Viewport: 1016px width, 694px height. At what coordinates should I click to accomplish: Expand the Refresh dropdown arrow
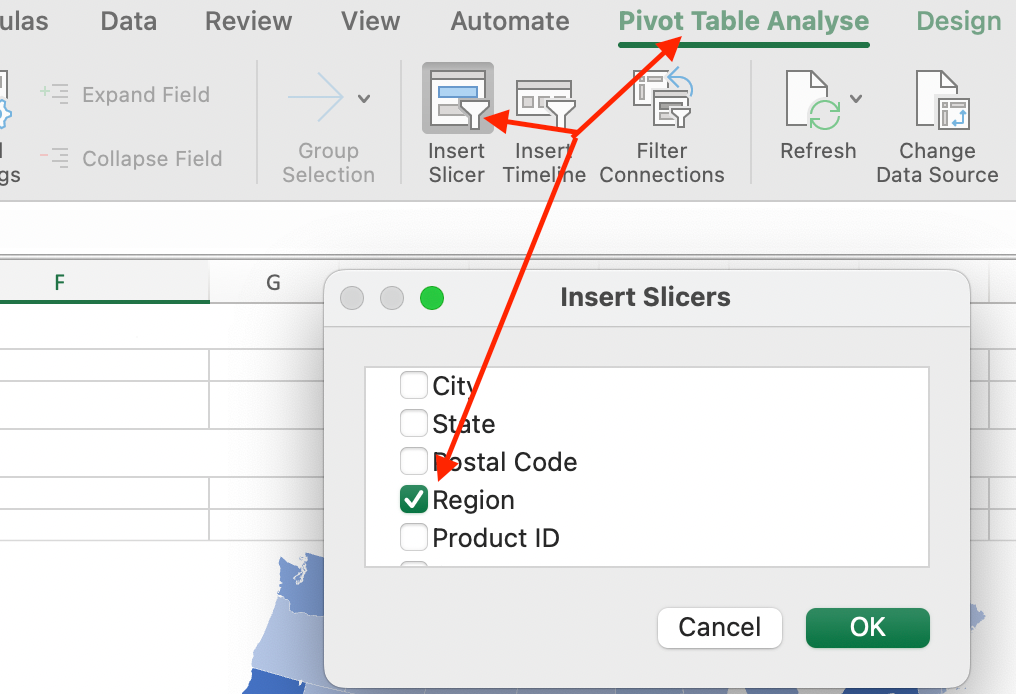(856, 98)
